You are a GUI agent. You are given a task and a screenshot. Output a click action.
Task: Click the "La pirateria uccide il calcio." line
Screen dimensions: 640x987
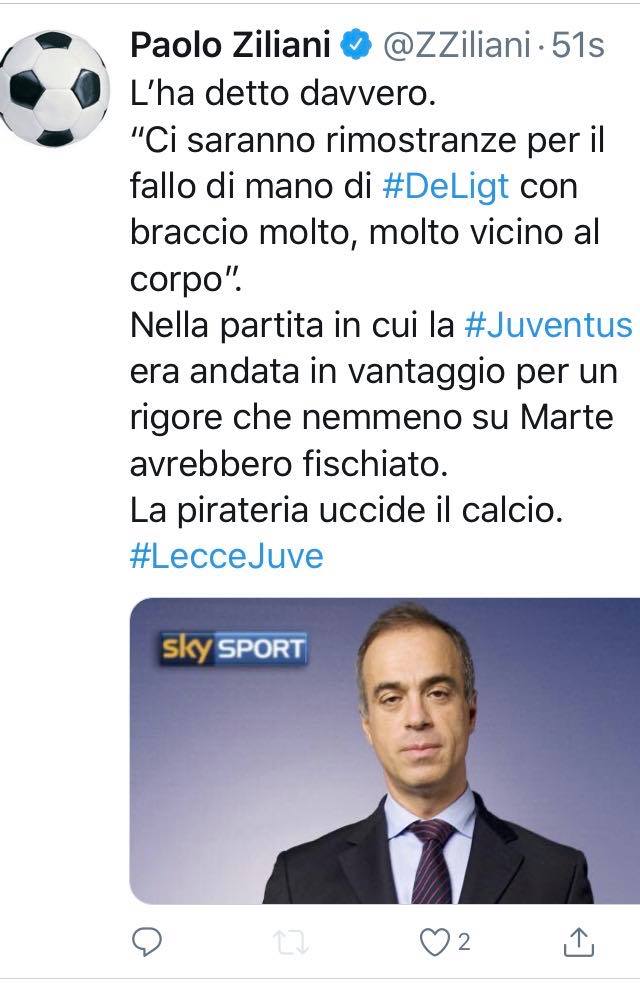[x=345, y=510]
